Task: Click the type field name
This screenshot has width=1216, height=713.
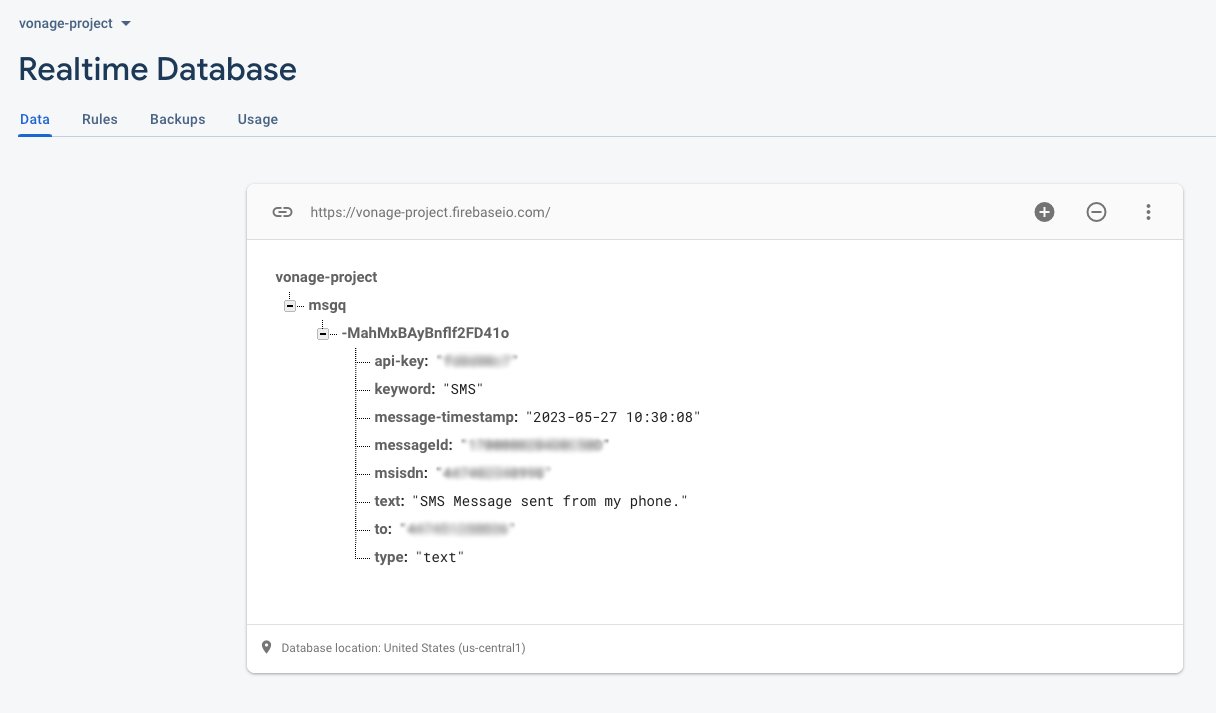Action: point(391,557)
